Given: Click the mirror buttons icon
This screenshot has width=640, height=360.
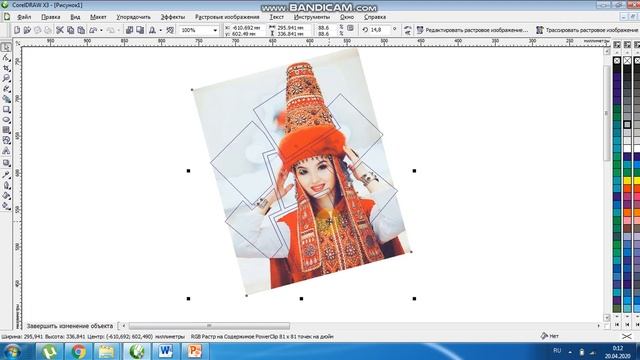Looking at the screenshot, I should pos(407,30).
